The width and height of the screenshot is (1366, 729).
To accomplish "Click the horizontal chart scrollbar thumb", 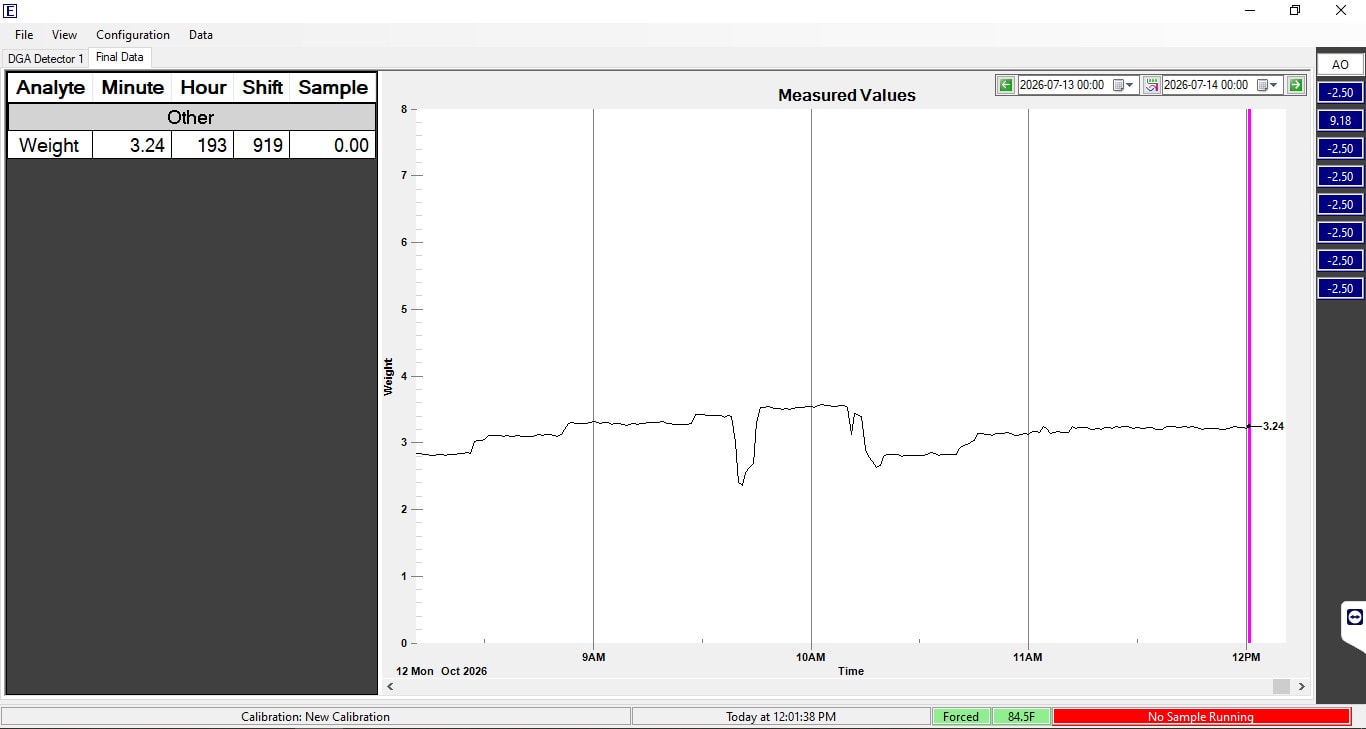I will coord(1281,686).
